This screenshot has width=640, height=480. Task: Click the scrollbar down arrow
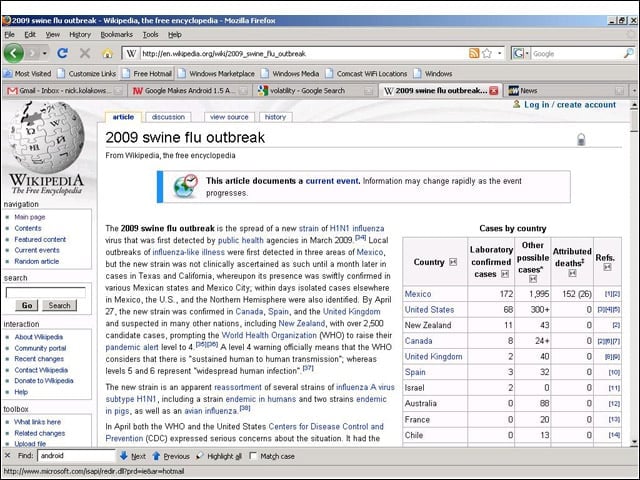click(x=634, y=442)
